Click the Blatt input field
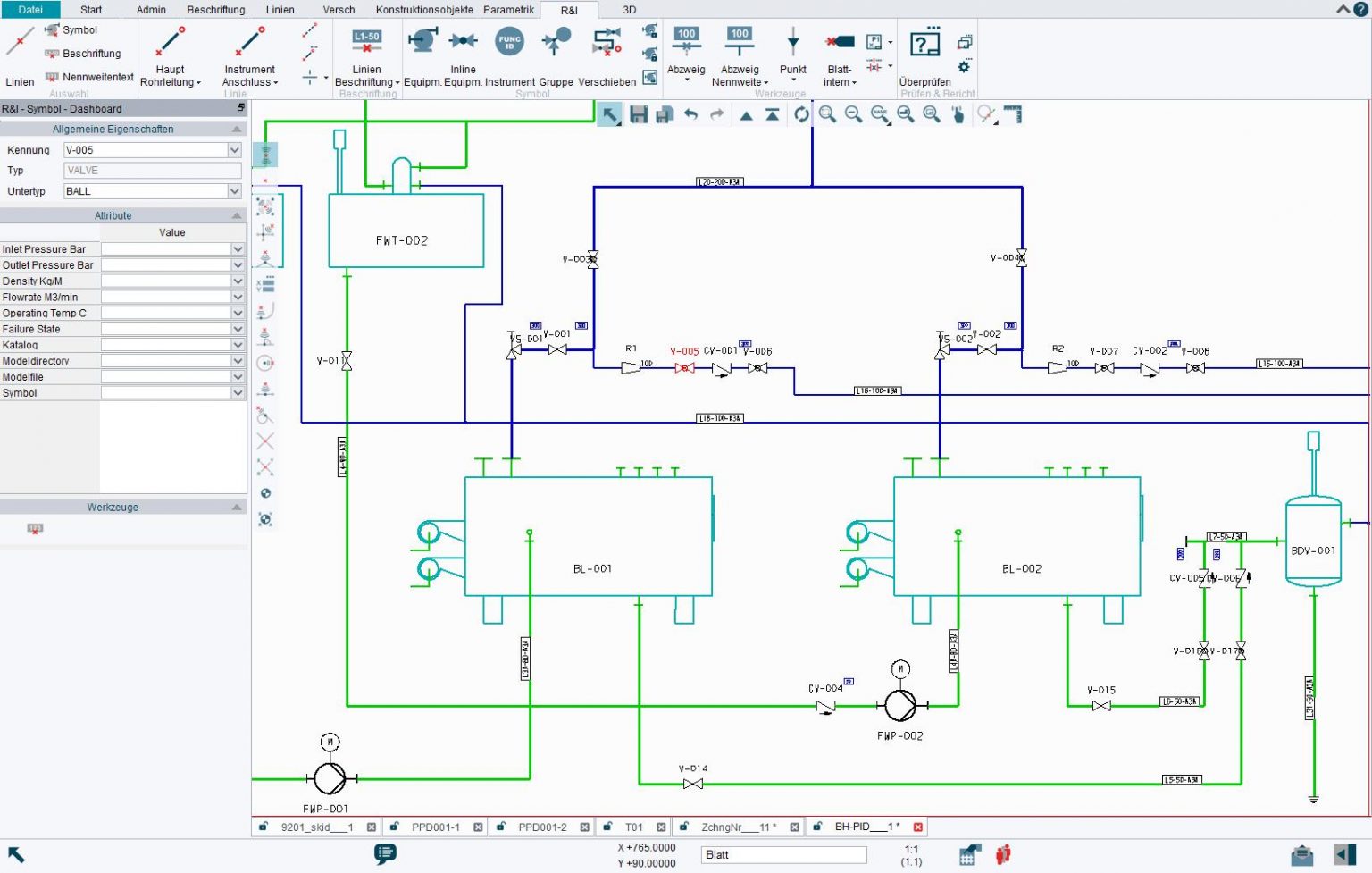The image size is (1372, 873). coord(783,855)
